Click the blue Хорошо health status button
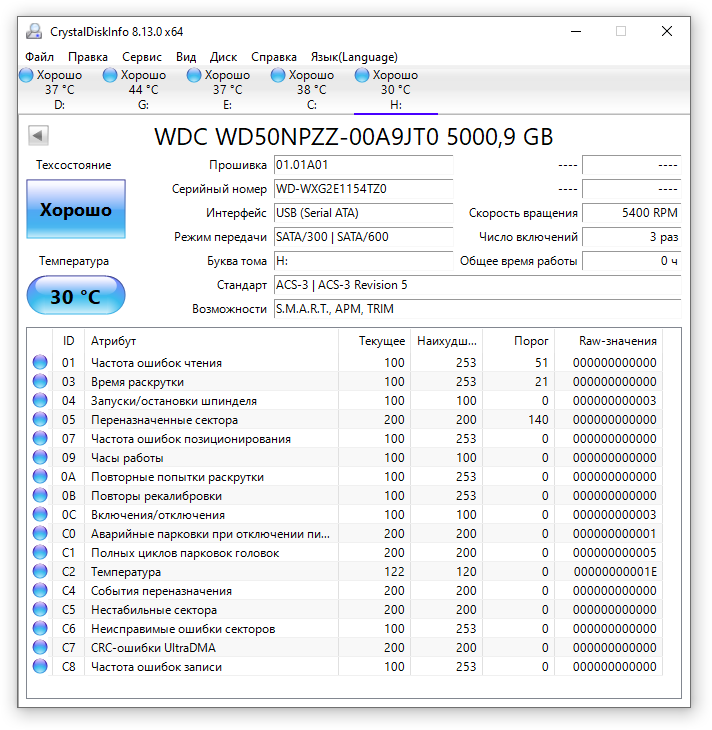Viewport: 712px width, 730px height. coord(76,209)
